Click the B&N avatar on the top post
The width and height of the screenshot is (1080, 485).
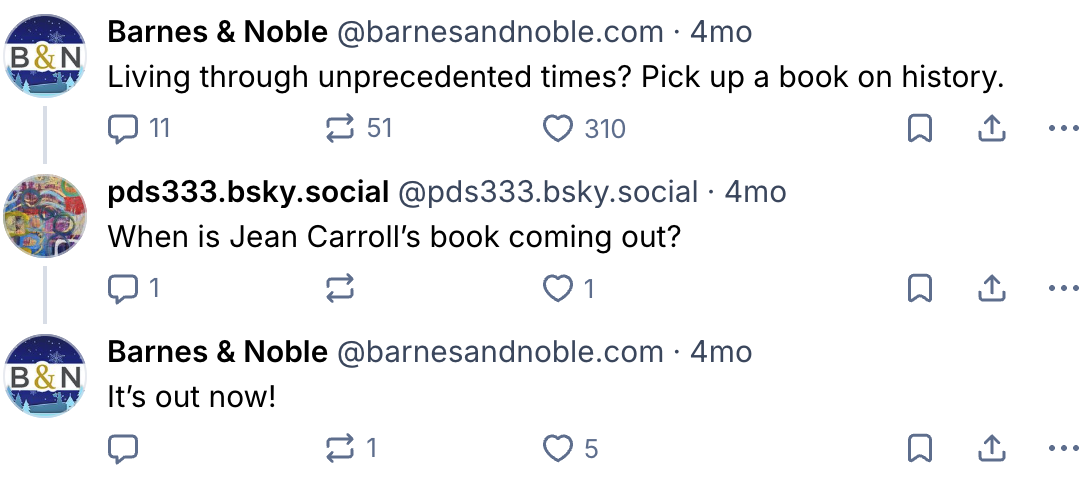(x=46, y=56)
